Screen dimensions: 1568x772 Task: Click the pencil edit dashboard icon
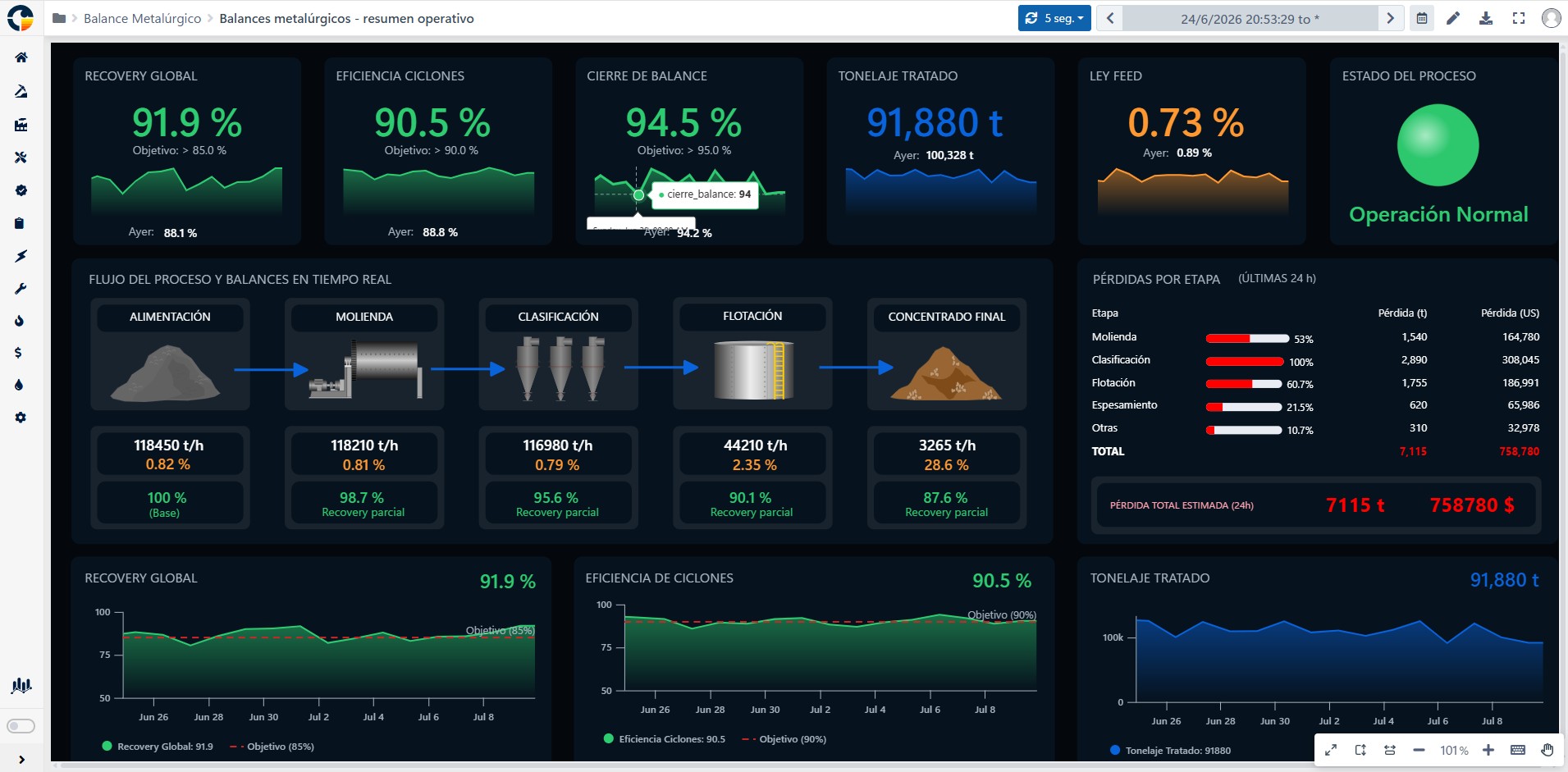tap(1453, 18)
